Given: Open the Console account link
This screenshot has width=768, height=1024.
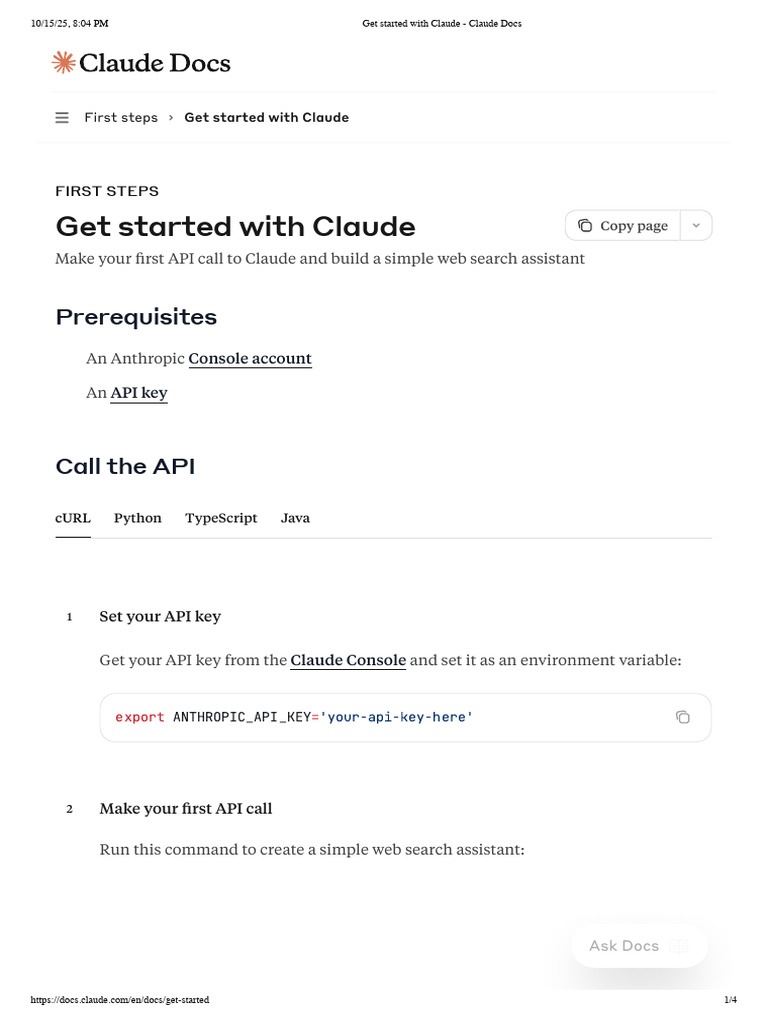Looking at the screenshot, I should pyautogui.click(x=250, y=359).
